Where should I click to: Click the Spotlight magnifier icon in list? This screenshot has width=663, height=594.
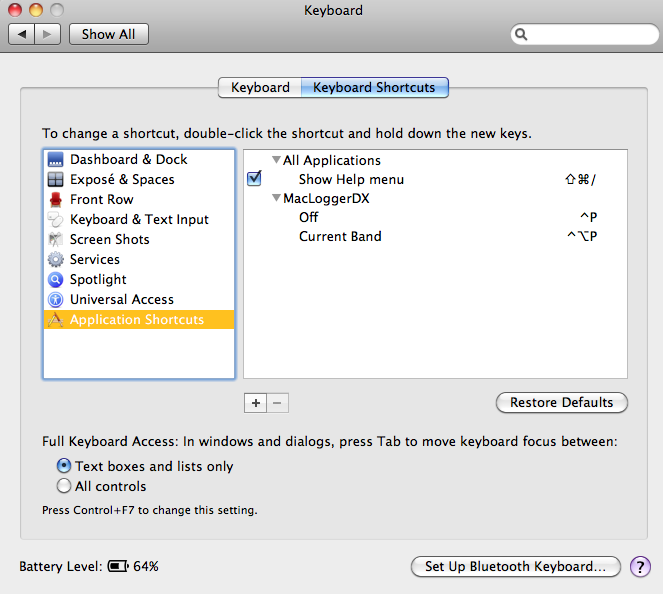coord(55,279)
